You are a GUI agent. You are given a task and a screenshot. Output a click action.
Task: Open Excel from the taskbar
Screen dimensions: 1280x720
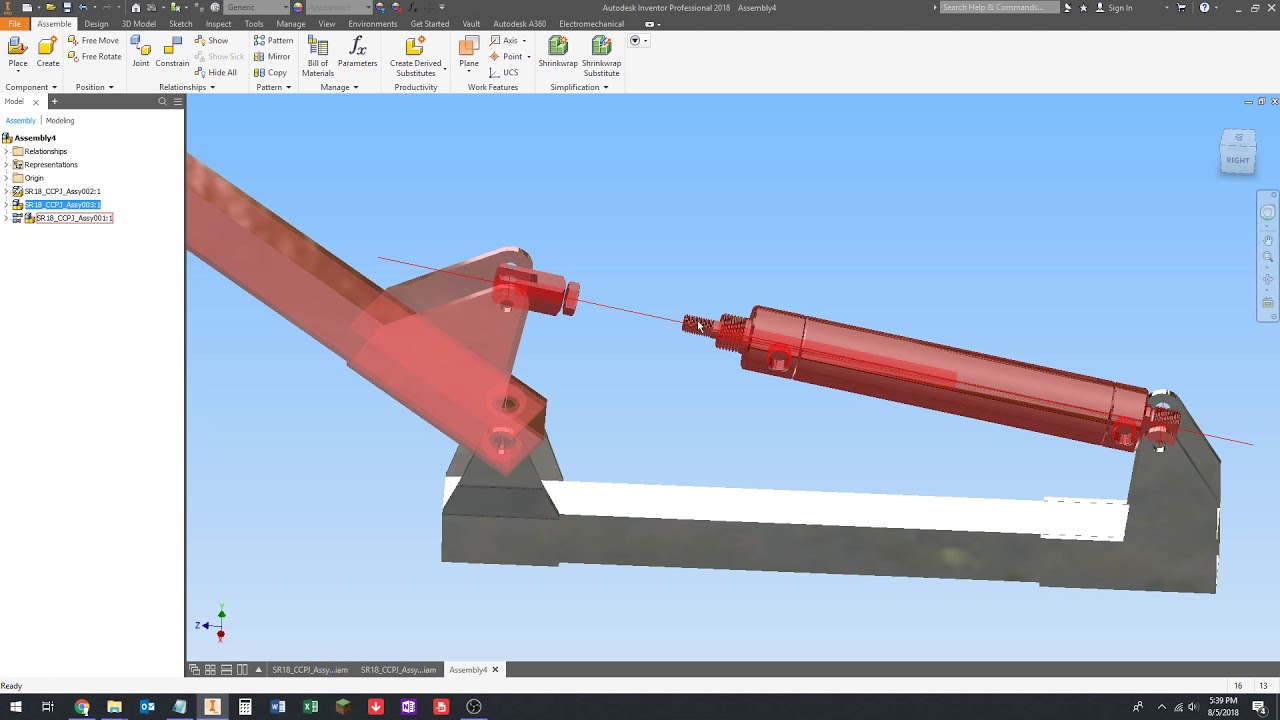coord(310,707)
